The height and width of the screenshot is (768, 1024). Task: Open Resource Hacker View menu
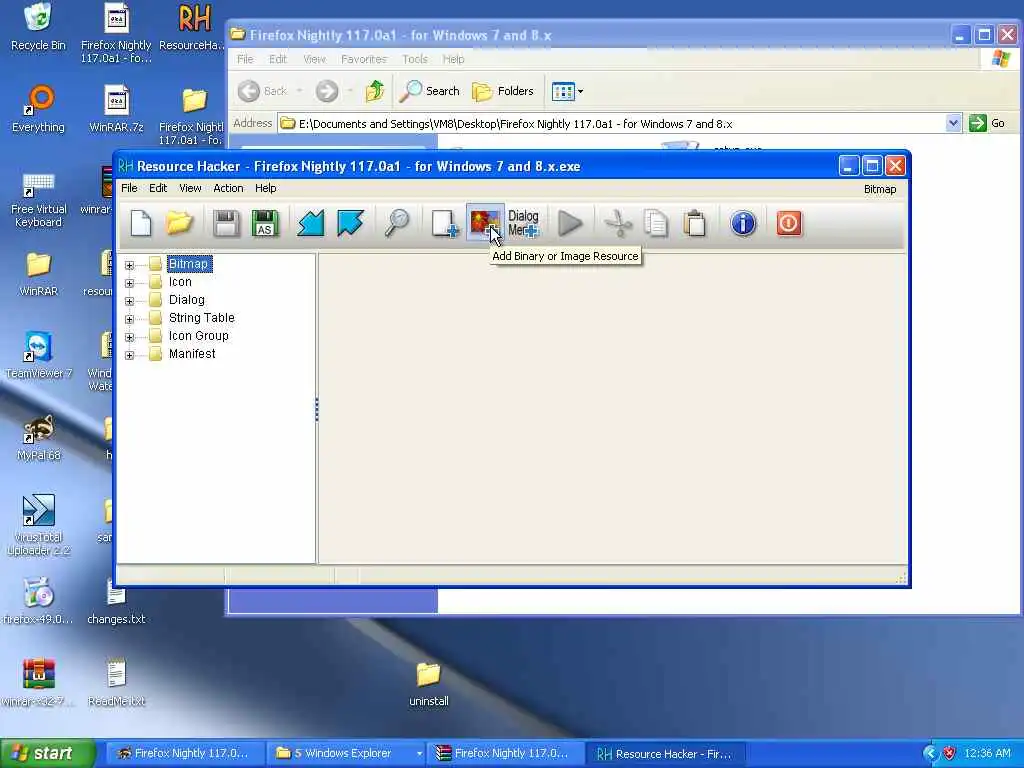(x=190, y=188)
